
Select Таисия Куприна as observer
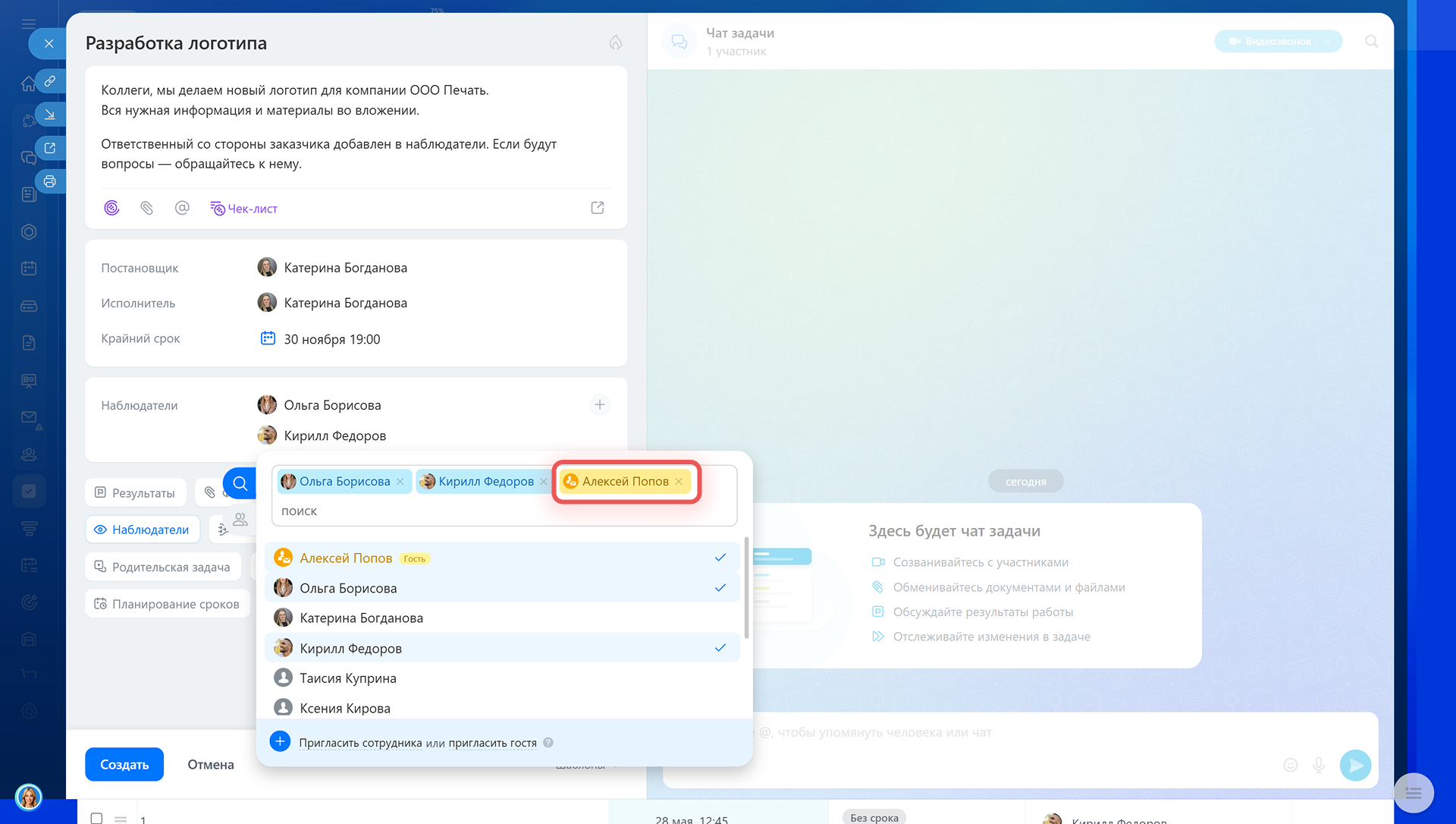click(x=348, y=678)
